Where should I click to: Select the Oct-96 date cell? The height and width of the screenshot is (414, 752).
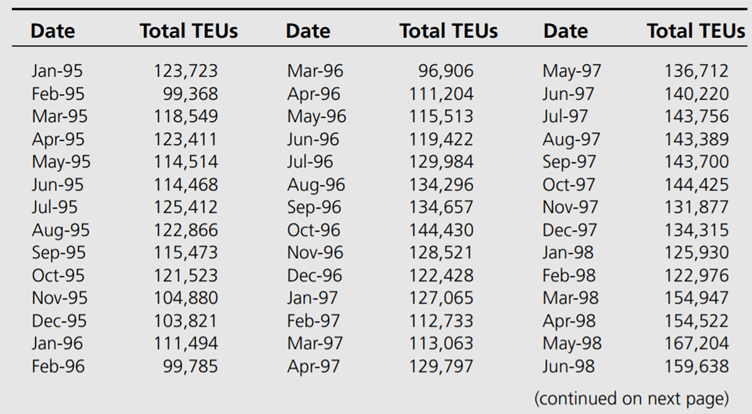point(315,229)
